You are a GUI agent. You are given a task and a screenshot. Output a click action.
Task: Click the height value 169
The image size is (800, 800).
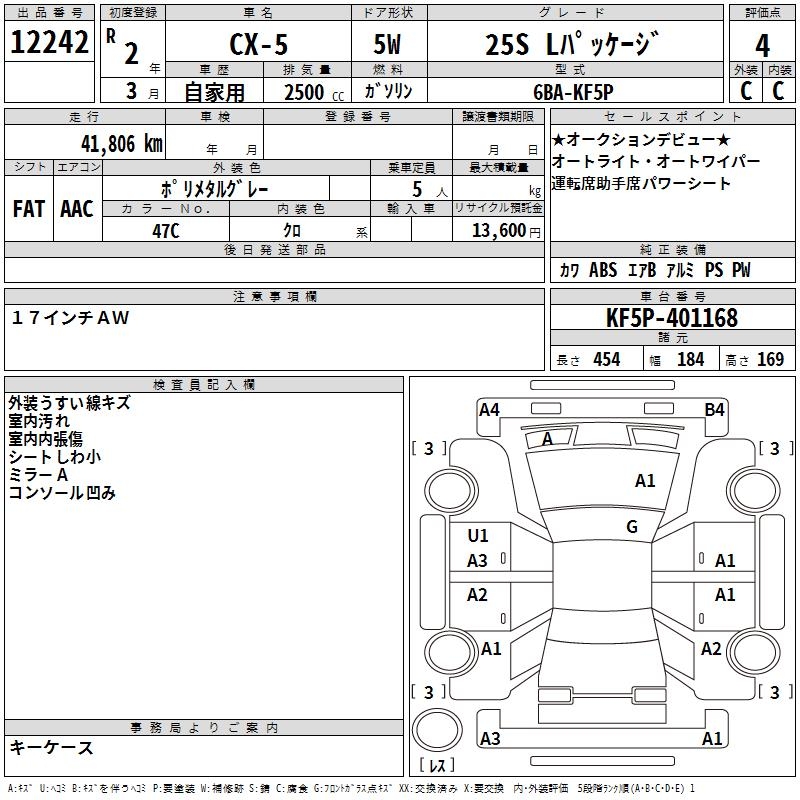(x=770, y=359)
